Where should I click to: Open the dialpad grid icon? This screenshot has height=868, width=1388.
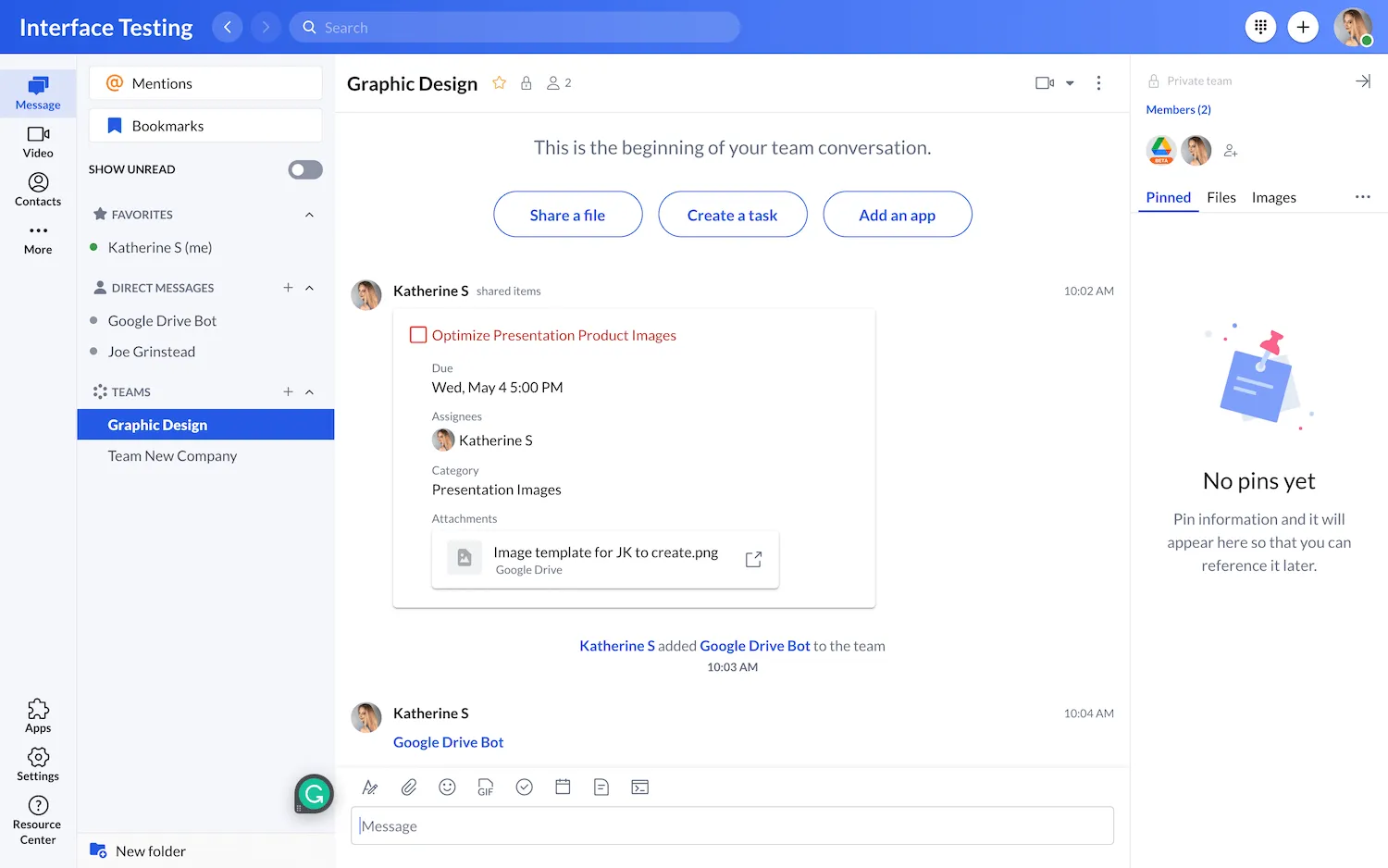coord(1260,27)
